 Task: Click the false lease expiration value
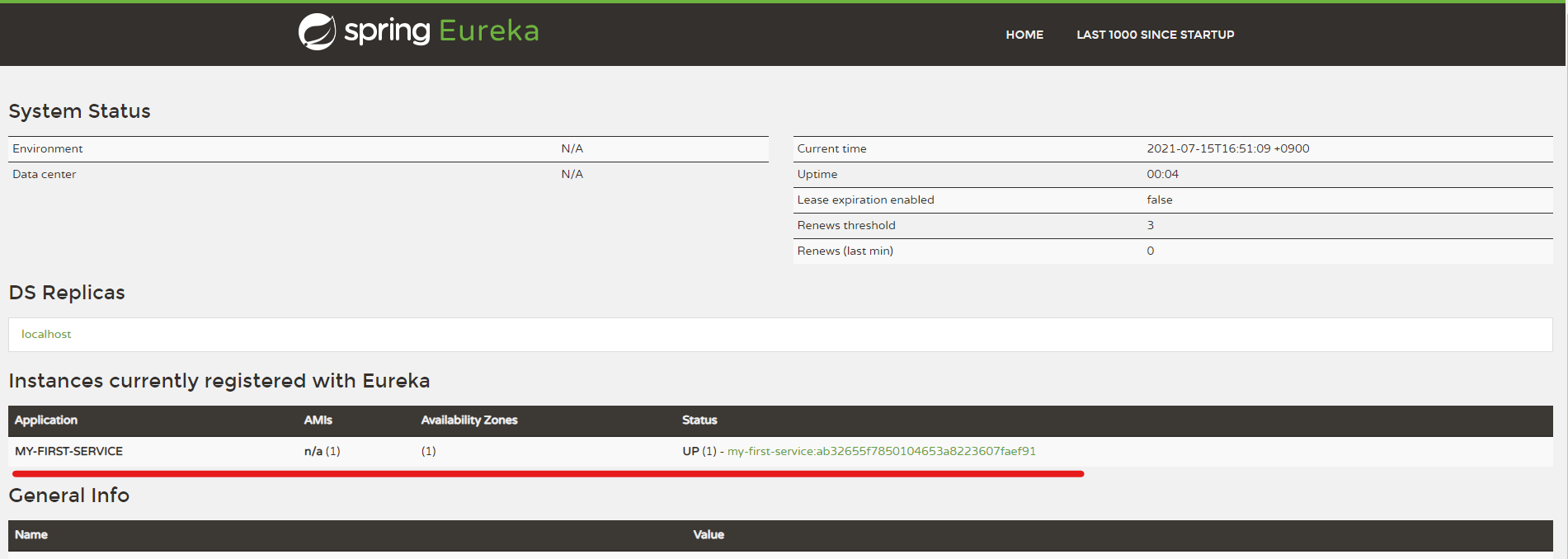tap(1159, 200)
